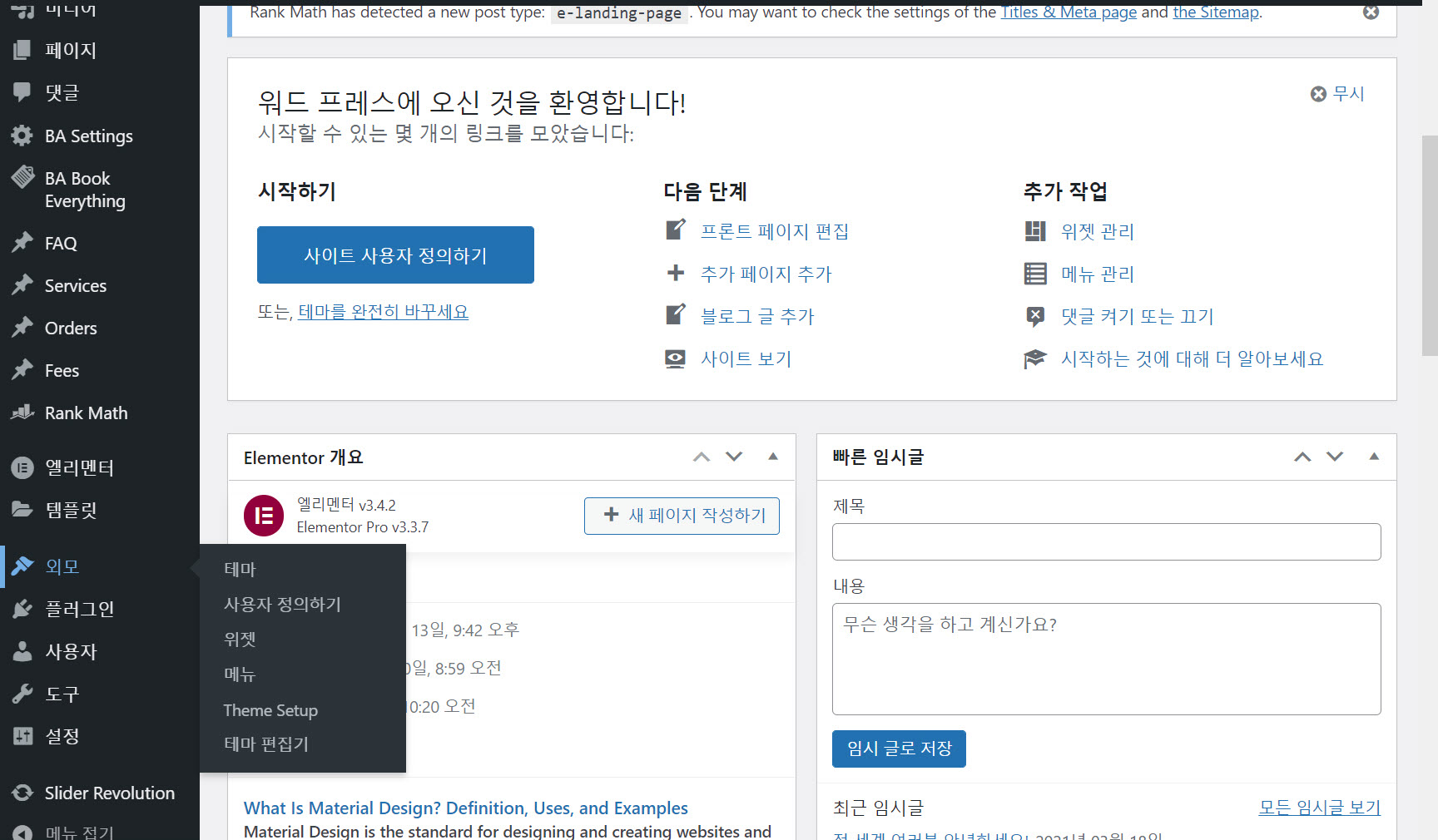
Task: Click the view-site eye icon
Action: (675, 358)
